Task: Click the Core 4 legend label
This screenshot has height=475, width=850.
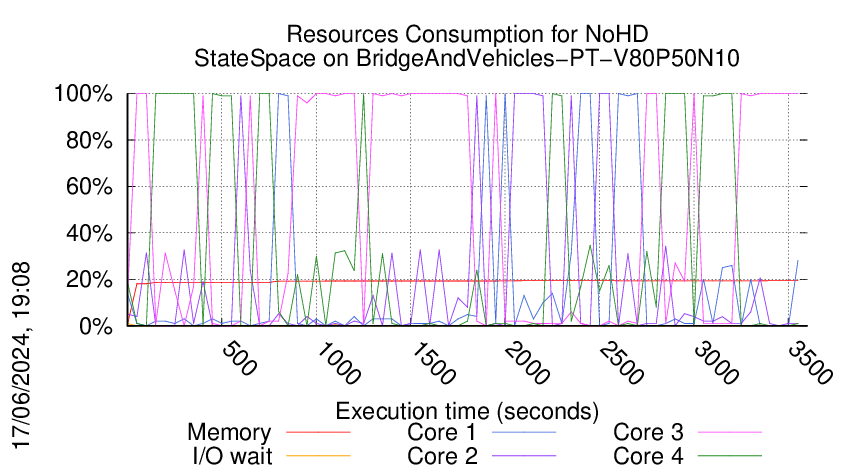Action: coord(648,456)
